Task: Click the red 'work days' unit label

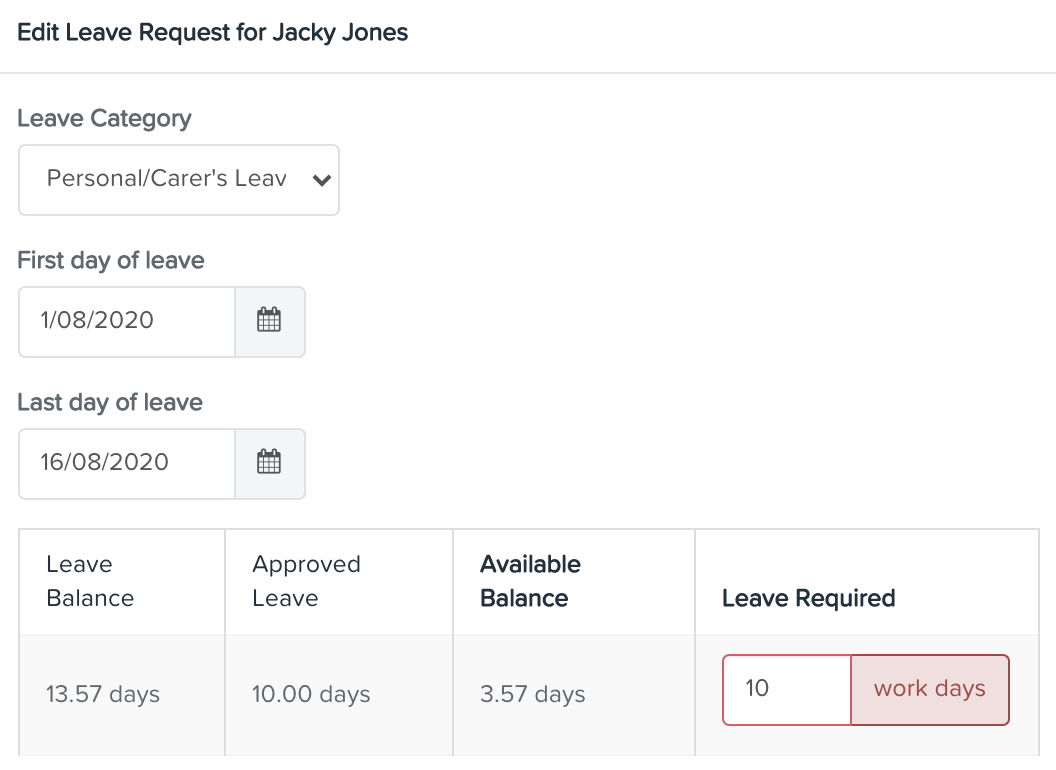Action: pos(929,689)
